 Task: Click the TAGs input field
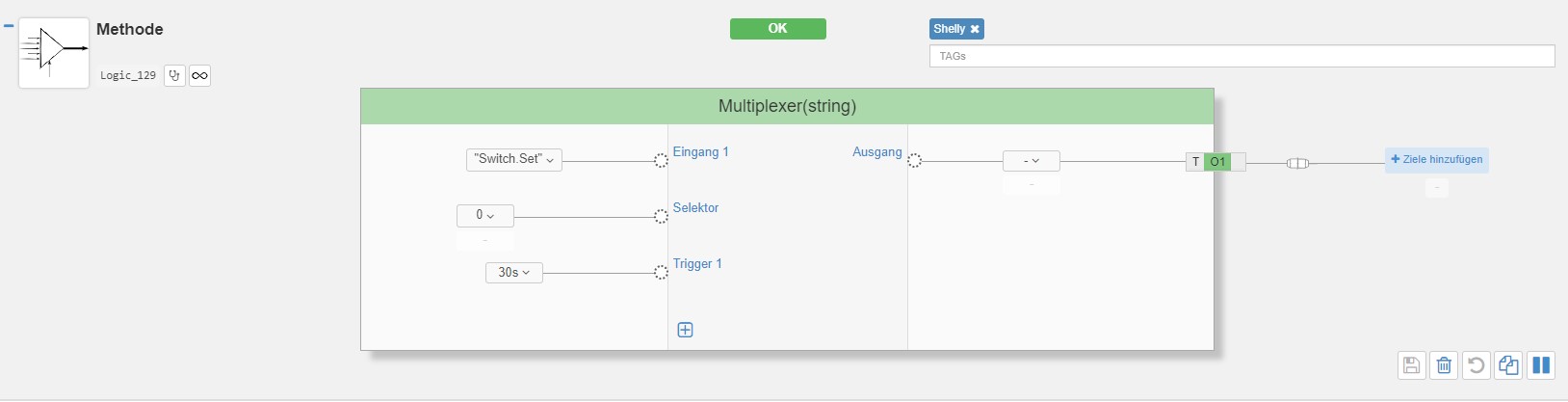point(1241,56)
